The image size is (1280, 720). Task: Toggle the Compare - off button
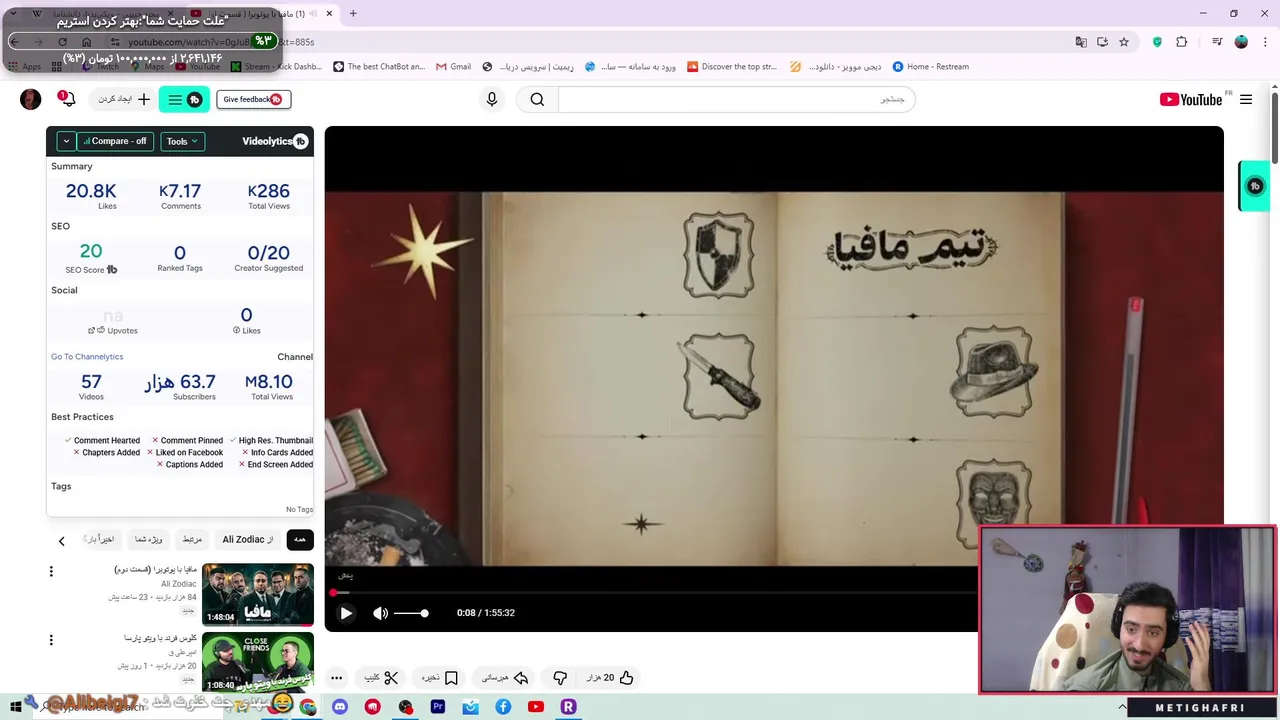[x=114, y=141]
